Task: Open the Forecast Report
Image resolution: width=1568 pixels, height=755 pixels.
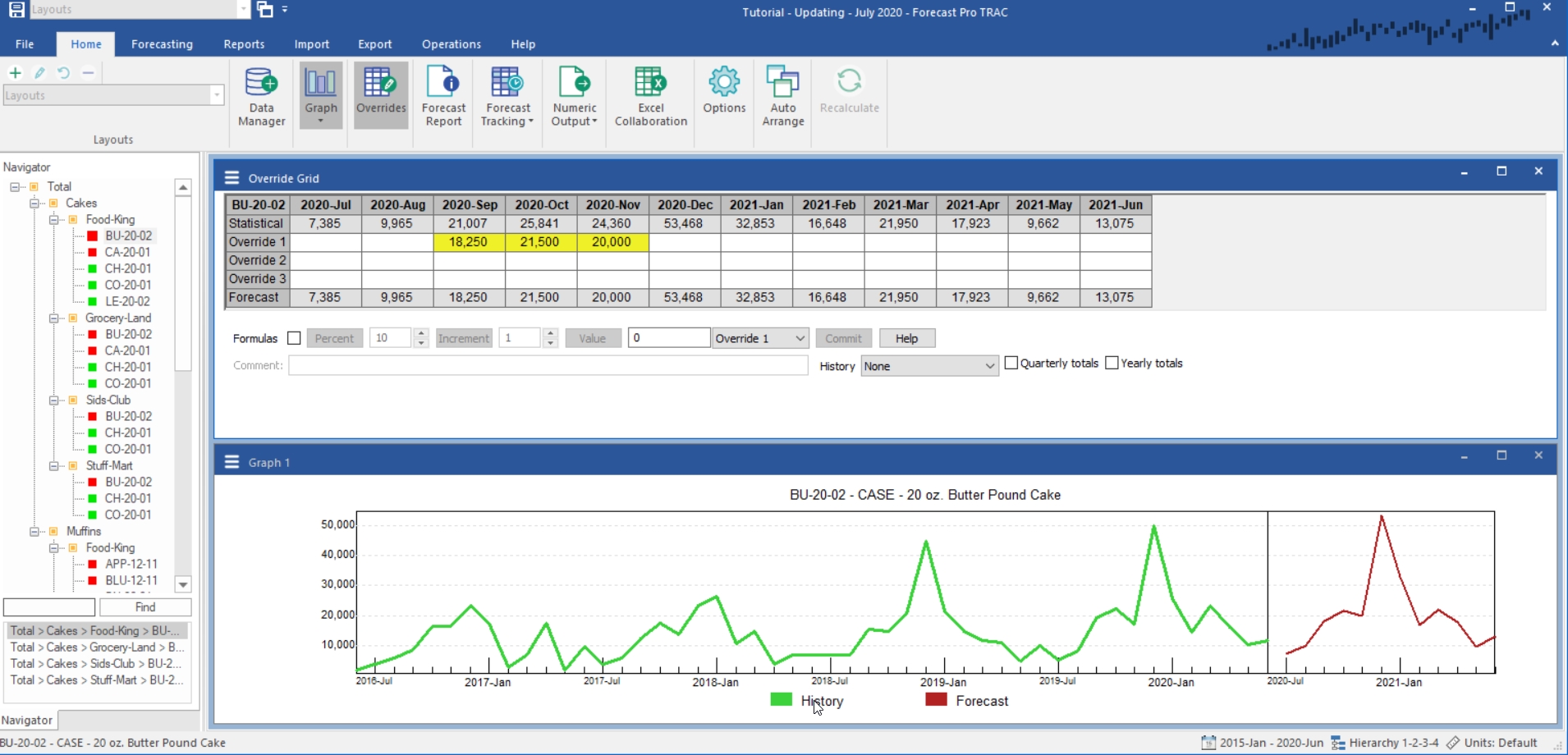Action: [x=443, y=97]
